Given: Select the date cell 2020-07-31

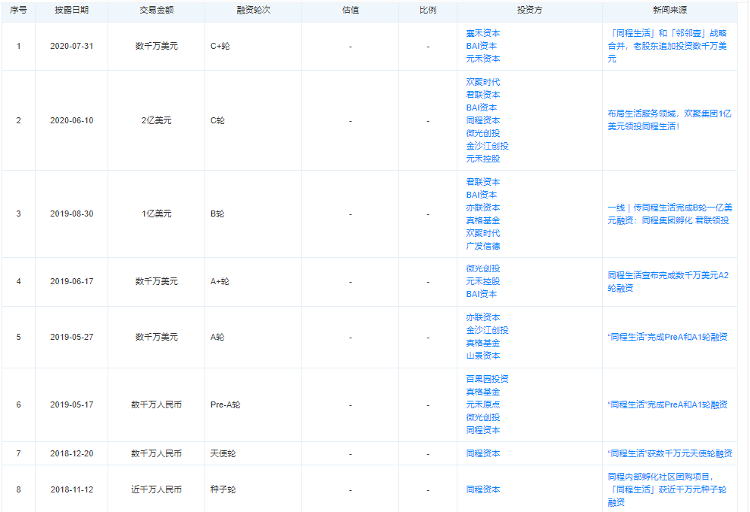Looking at the screenshot, I should [72, 46].
